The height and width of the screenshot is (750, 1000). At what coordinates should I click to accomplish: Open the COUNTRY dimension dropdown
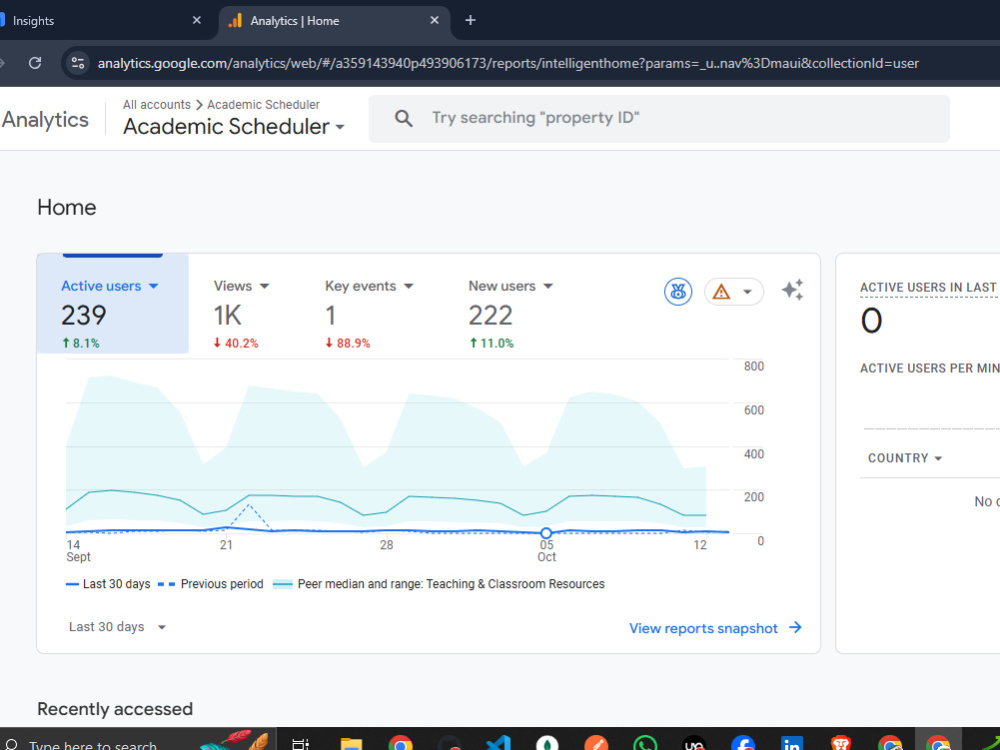[905, 458]
